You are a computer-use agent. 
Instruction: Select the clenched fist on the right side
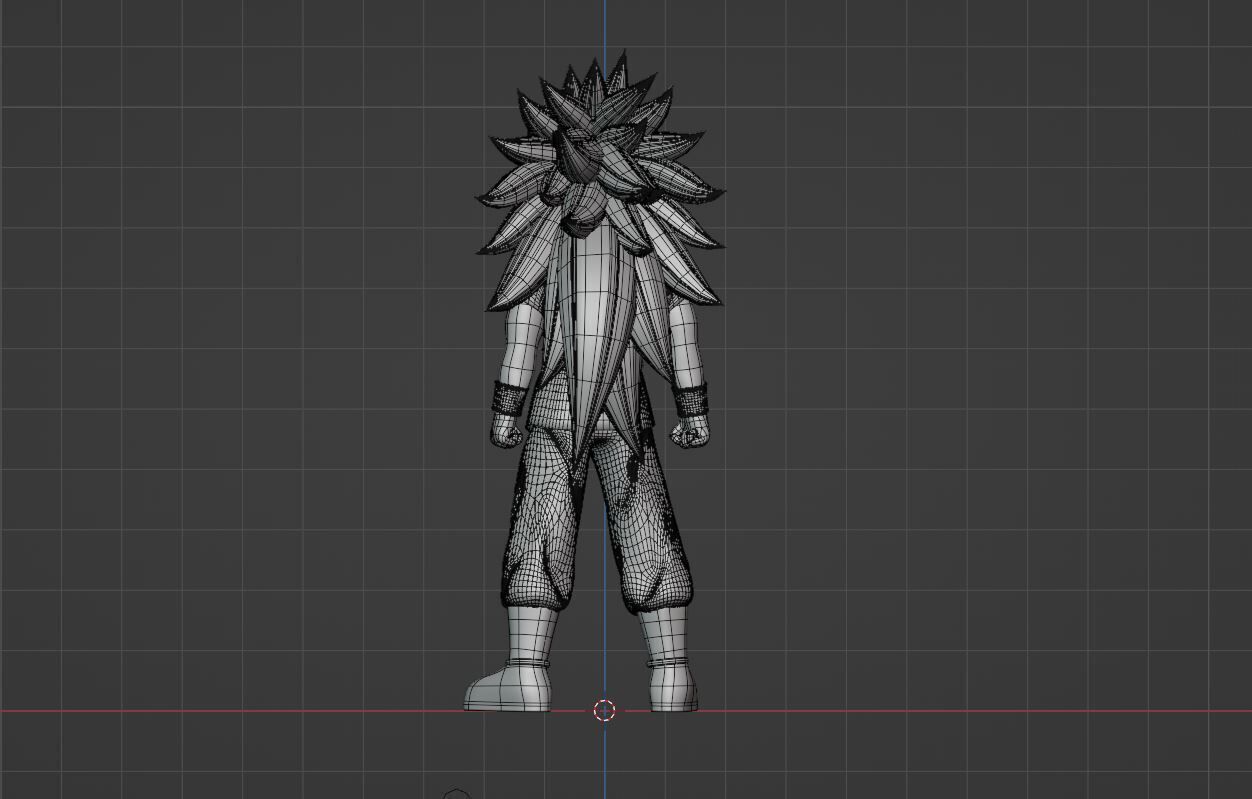[x=690, y=432]
